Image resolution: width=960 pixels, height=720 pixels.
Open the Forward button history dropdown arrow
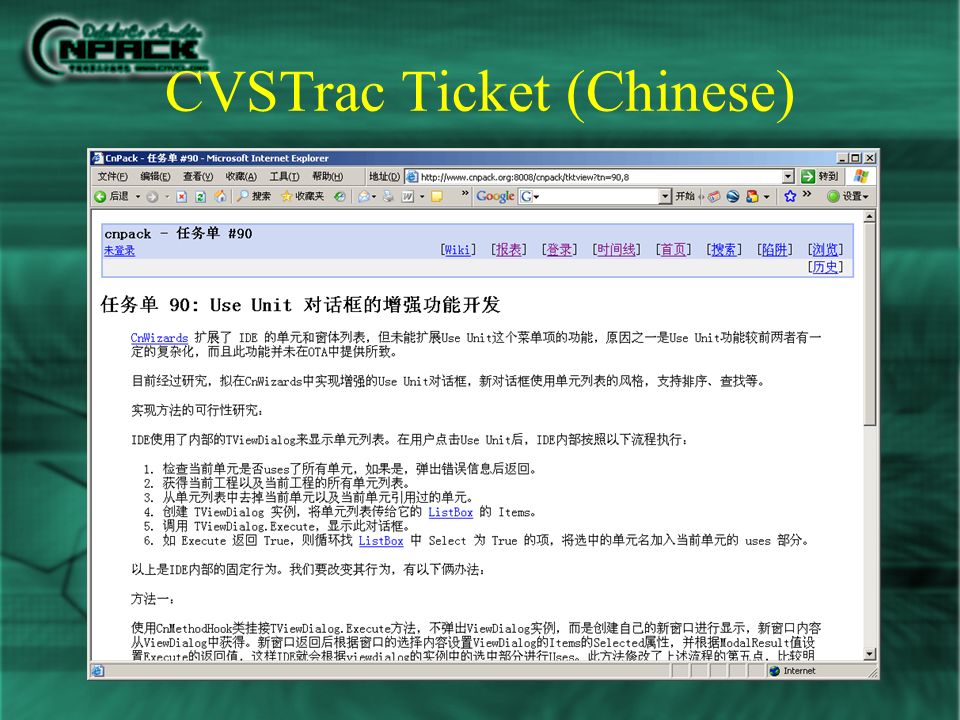tap(167, 197)
